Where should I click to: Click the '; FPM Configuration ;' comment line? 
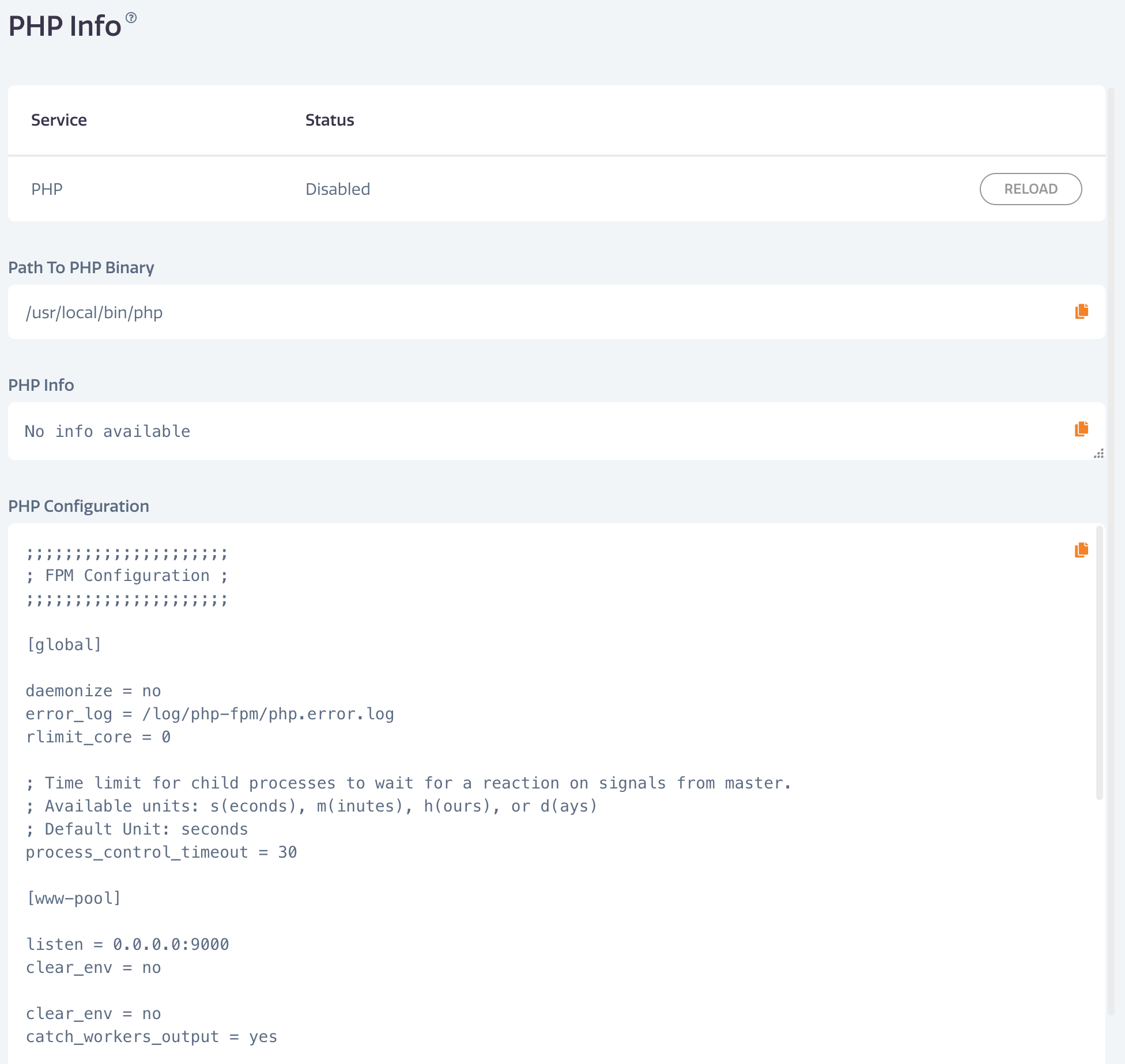[127, 575]
